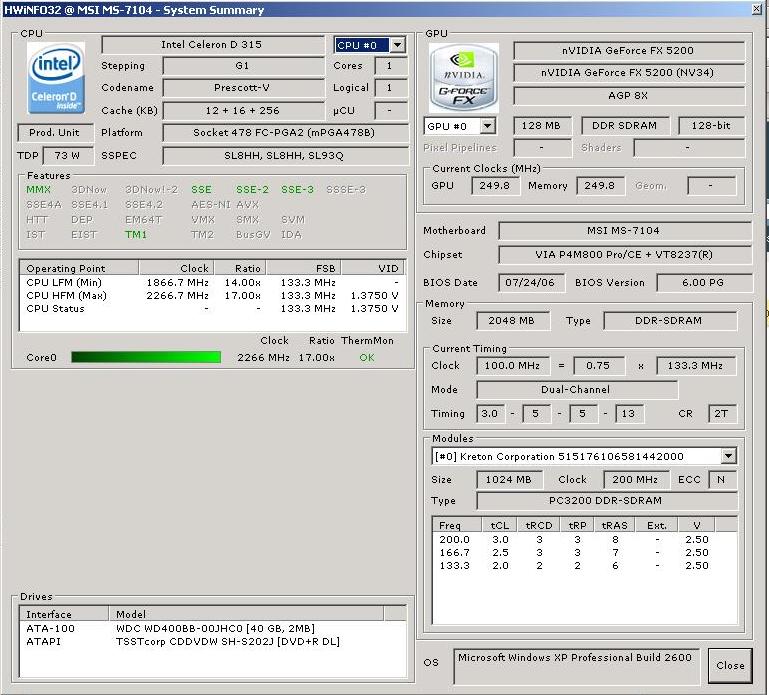Close the window using title bar X
Screen dimensions: 769x695
tap(757, 10)
